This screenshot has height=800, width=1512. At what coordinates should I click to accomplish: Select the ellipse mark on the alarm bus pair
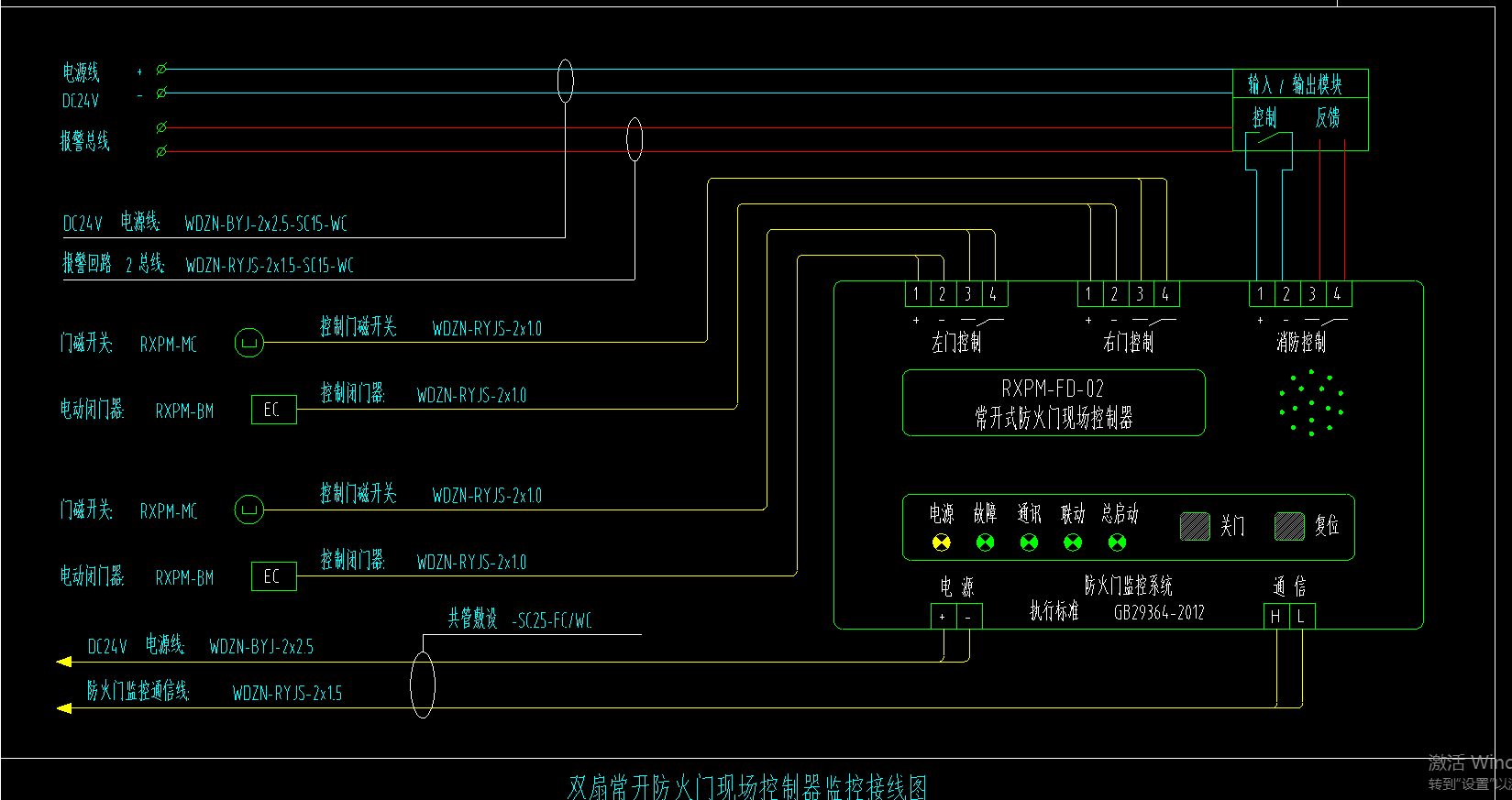point(635,139)
